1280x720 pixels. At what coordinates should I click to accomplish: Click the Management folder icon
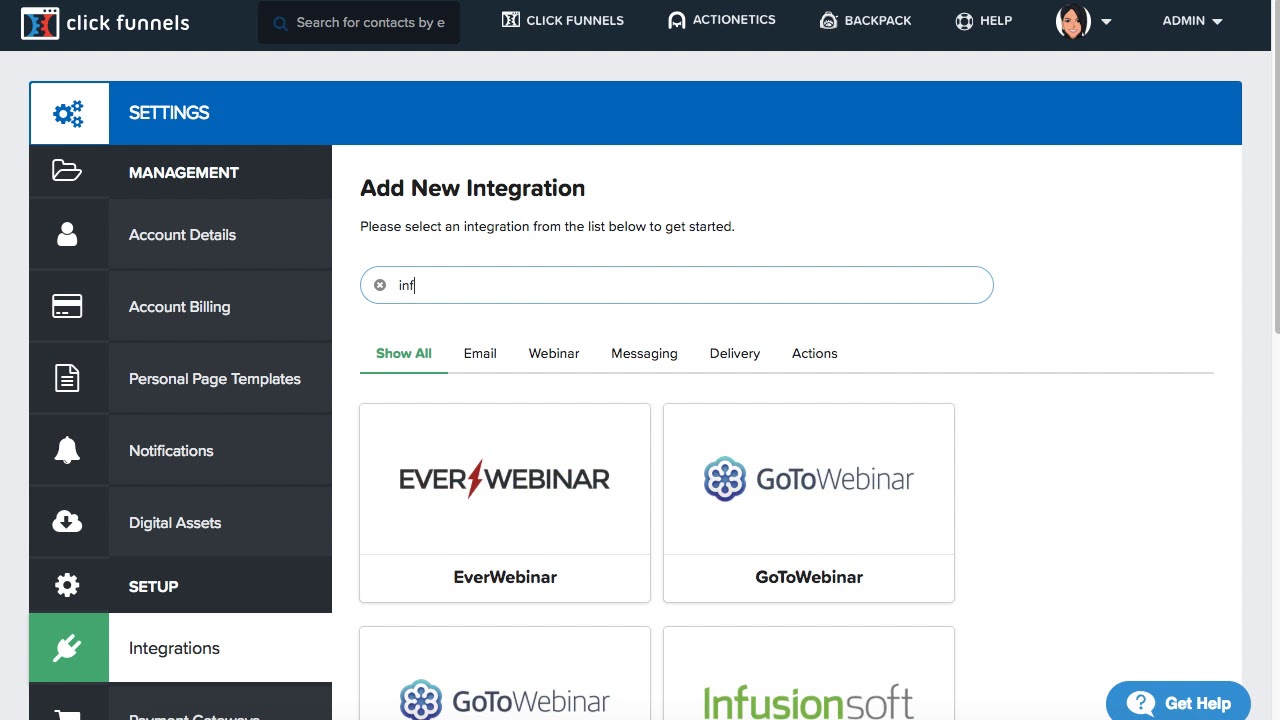(x=67, y=171)
